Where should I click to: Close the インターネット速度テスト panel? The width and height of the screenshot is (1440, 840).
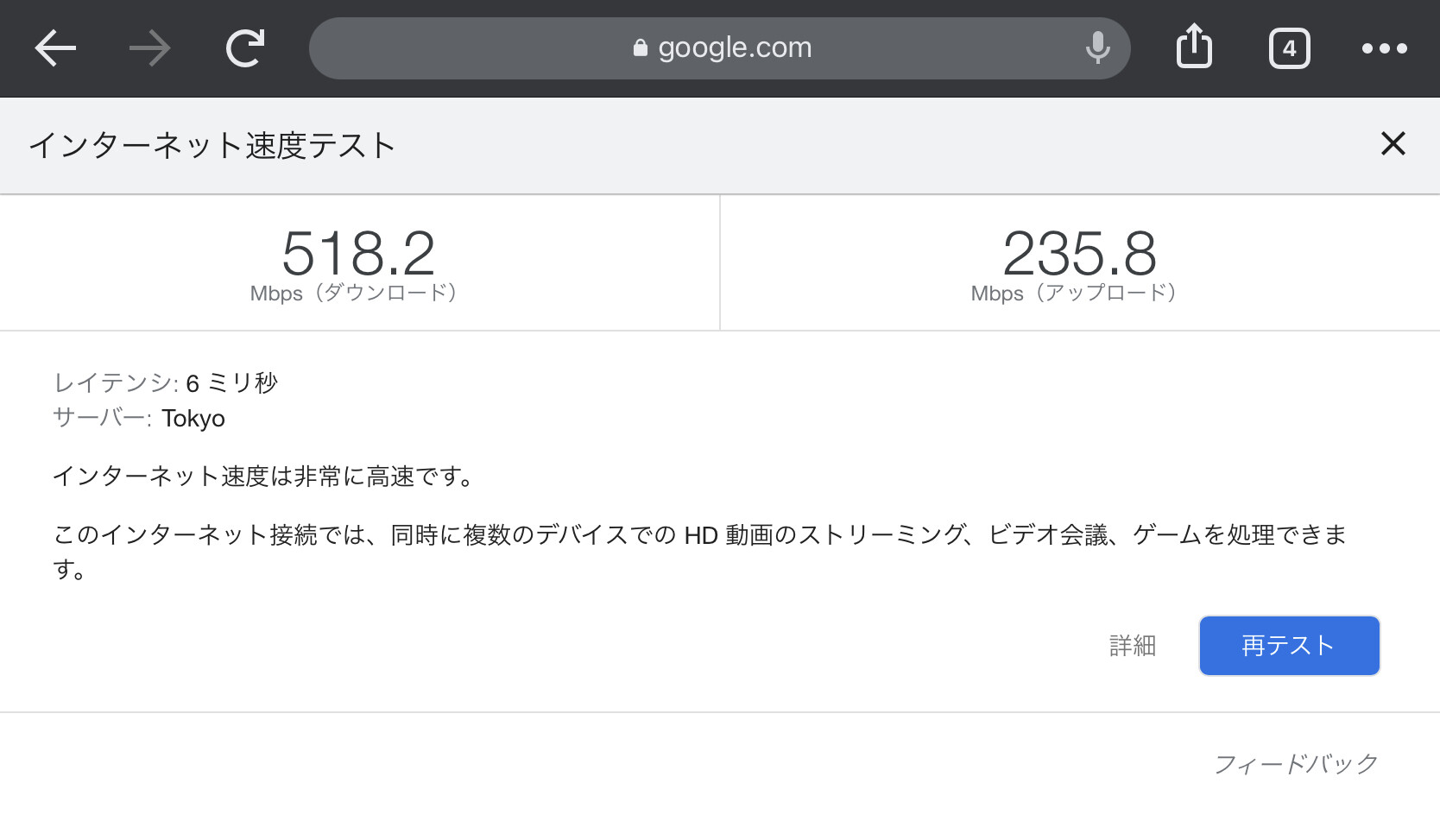coord(1393,143)
